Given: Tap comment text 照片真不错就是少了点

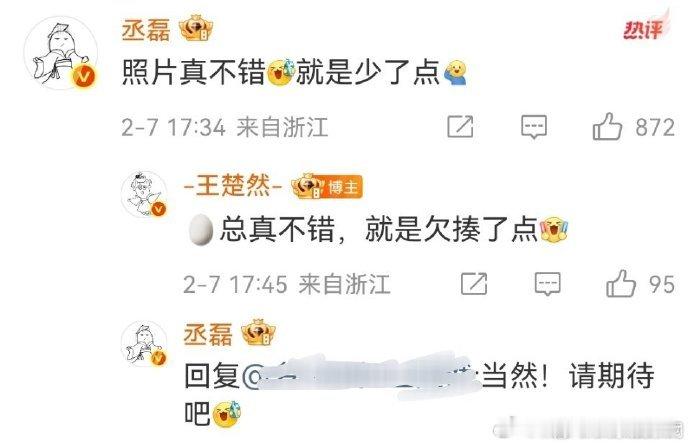Looking at the screenshot, I should tap(294, 72).
